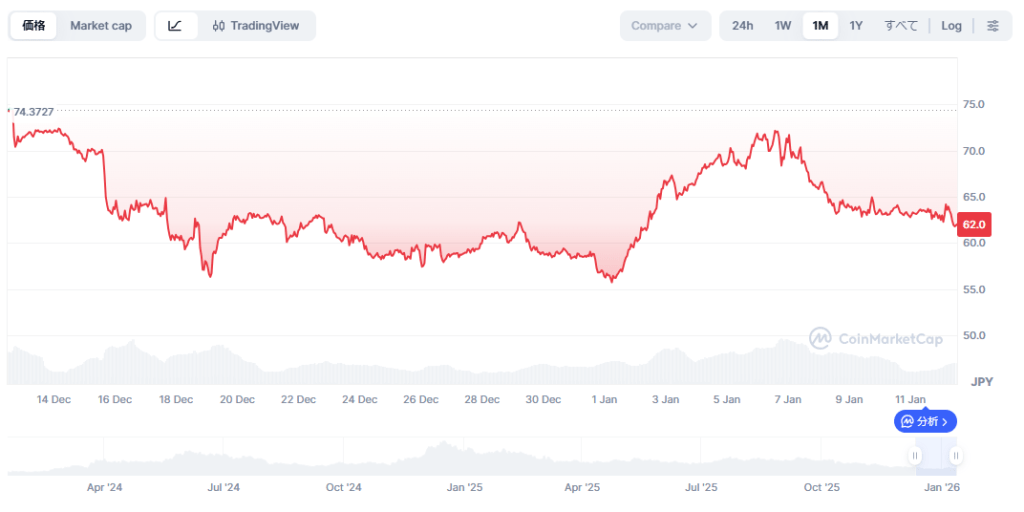Viewport: 1024px width, 512px height.
Task: Grab the right range slider handle
Action: (x=956, y=456)
